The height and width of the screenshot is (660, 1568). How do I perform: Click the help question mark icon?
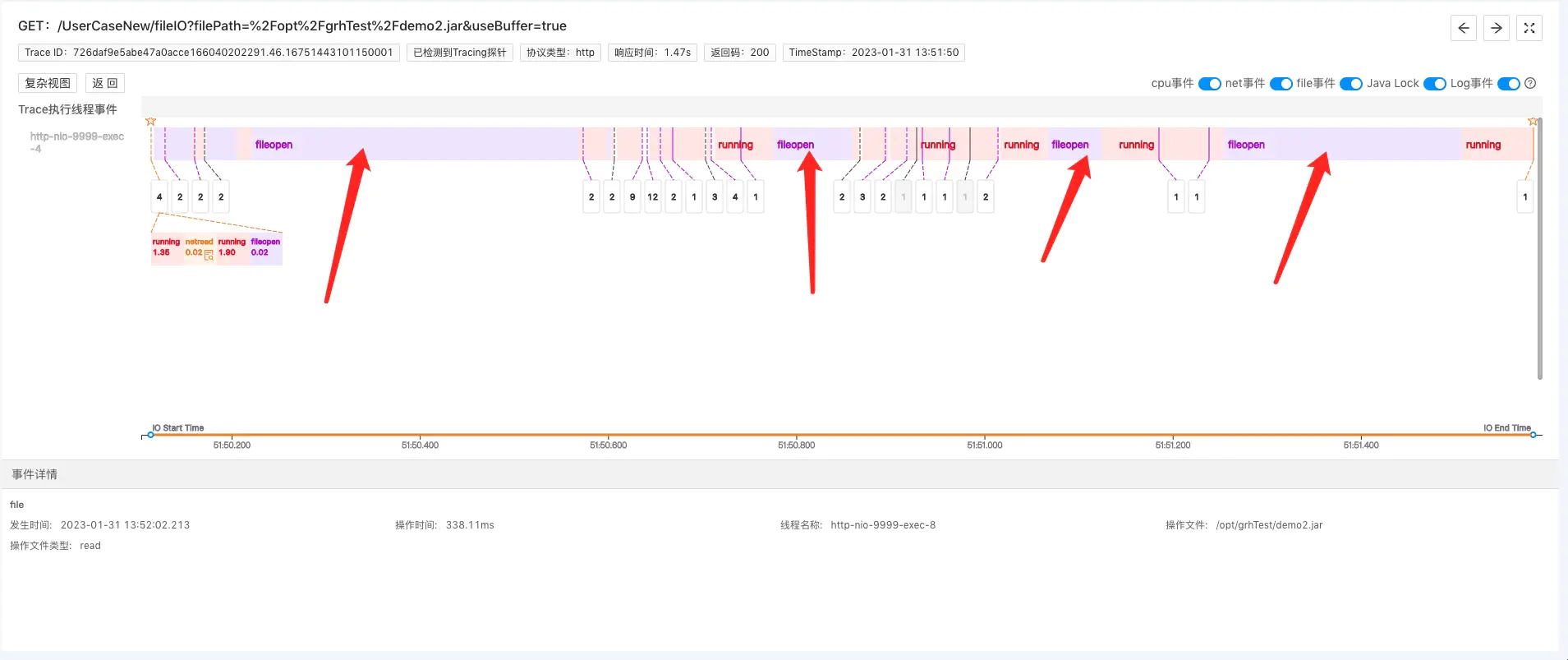click(x=1530, y=83)
